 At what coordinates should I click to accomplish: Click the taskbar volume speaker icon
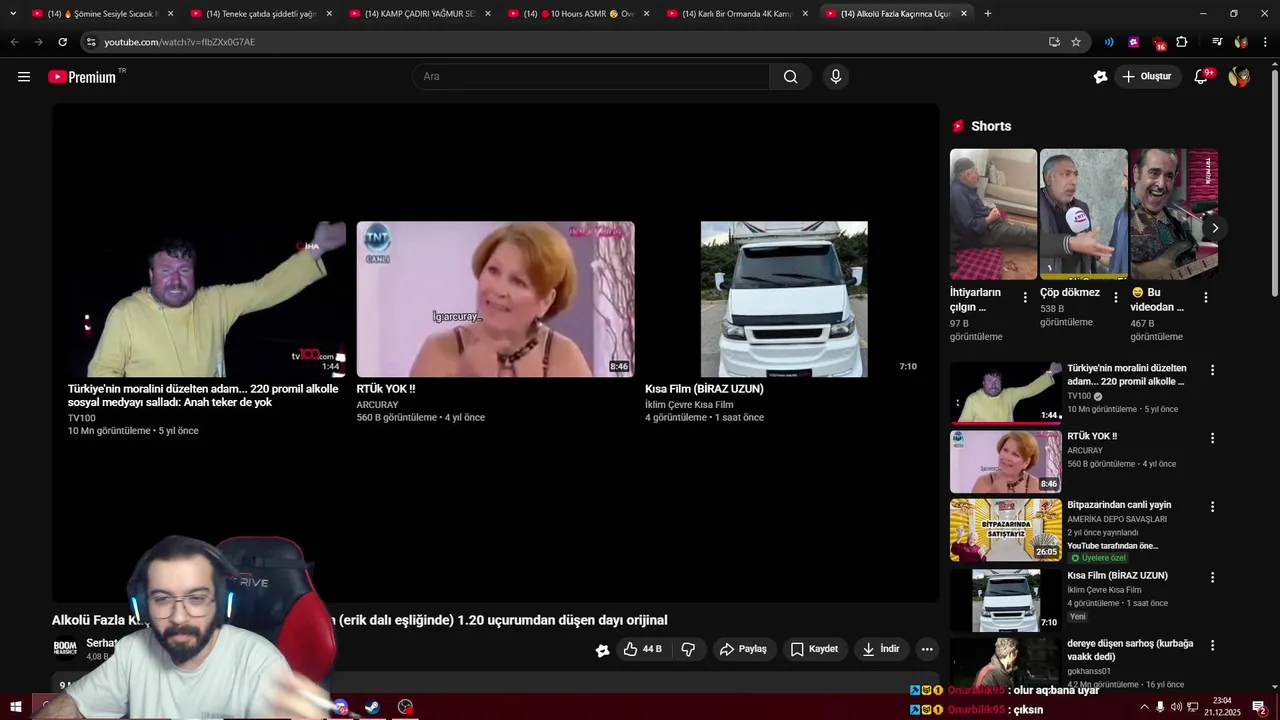click(1176, 707)
